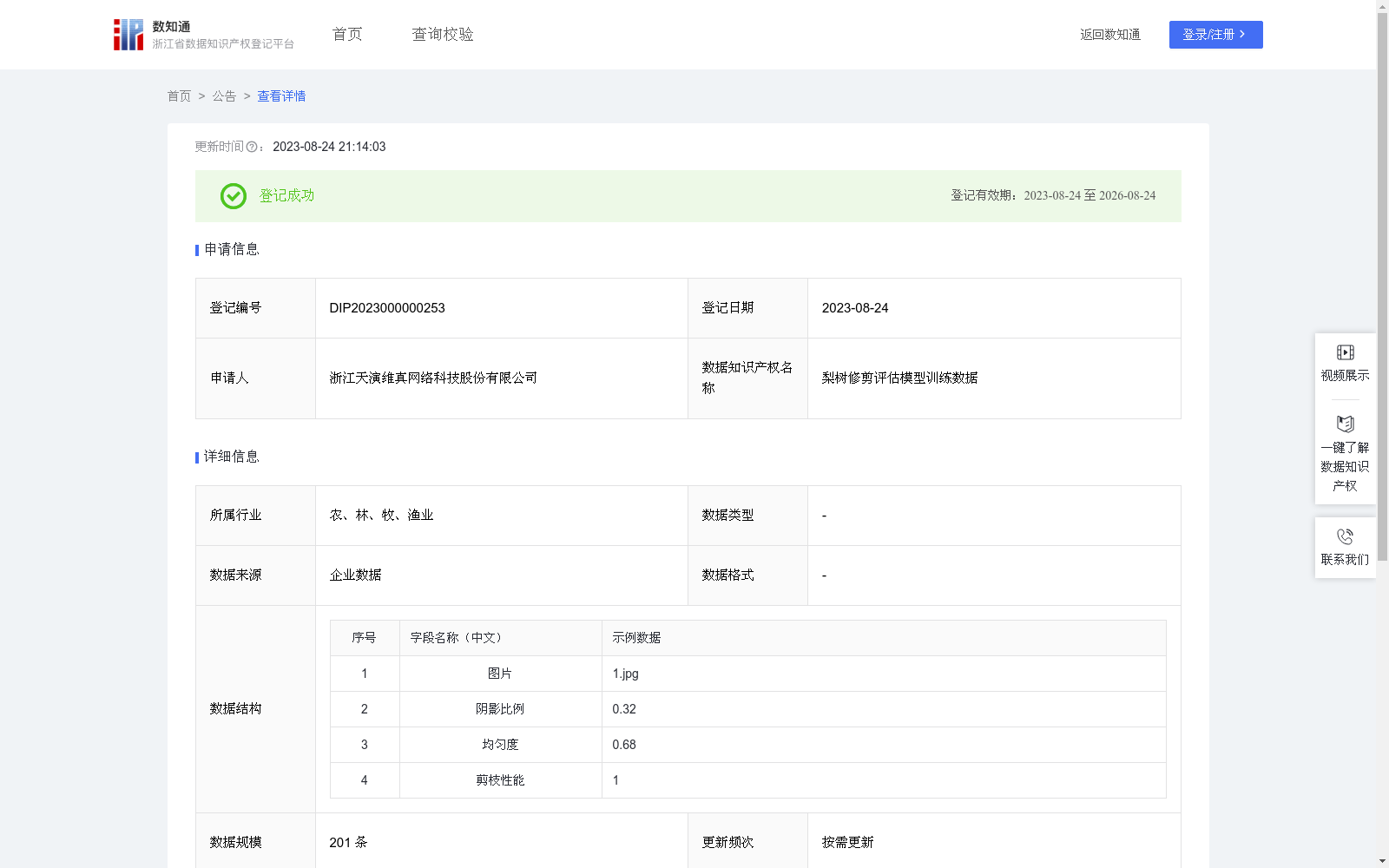The width and height of the screenshot is (1389, 868).
Task: Click the 登录/注册 button
Action: [x=1215, y=35]
